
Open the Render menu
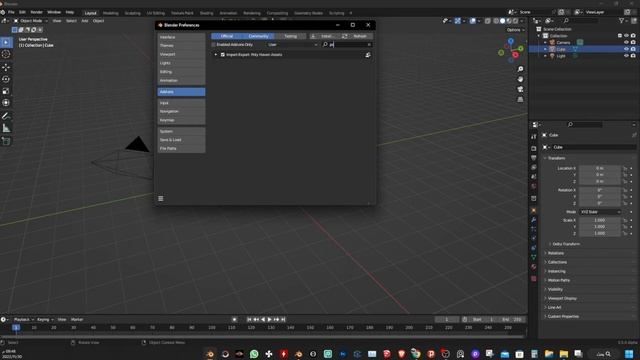coord(36,12)
